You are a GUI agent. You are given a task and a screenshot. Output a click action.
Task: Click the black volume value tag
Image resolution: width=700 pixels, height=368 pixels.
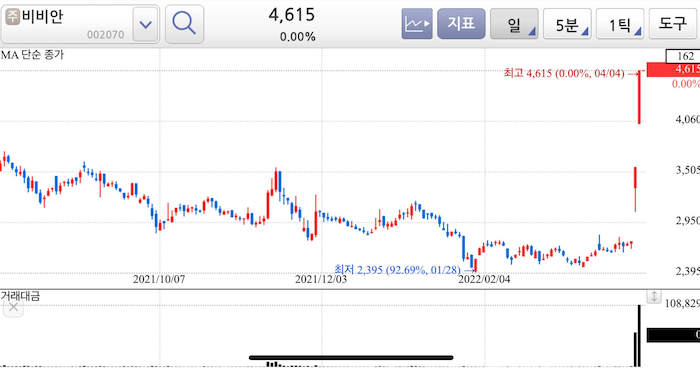[x=674, y=335]
